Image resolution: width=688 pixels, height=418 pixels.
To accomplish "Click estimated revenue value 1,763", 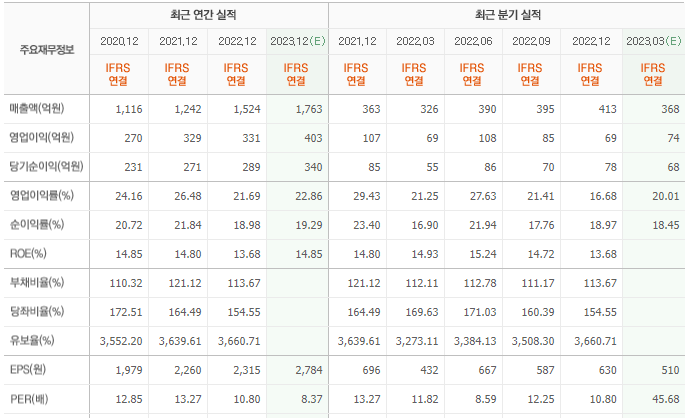I will pyautogui.click(x=309, y=109).
